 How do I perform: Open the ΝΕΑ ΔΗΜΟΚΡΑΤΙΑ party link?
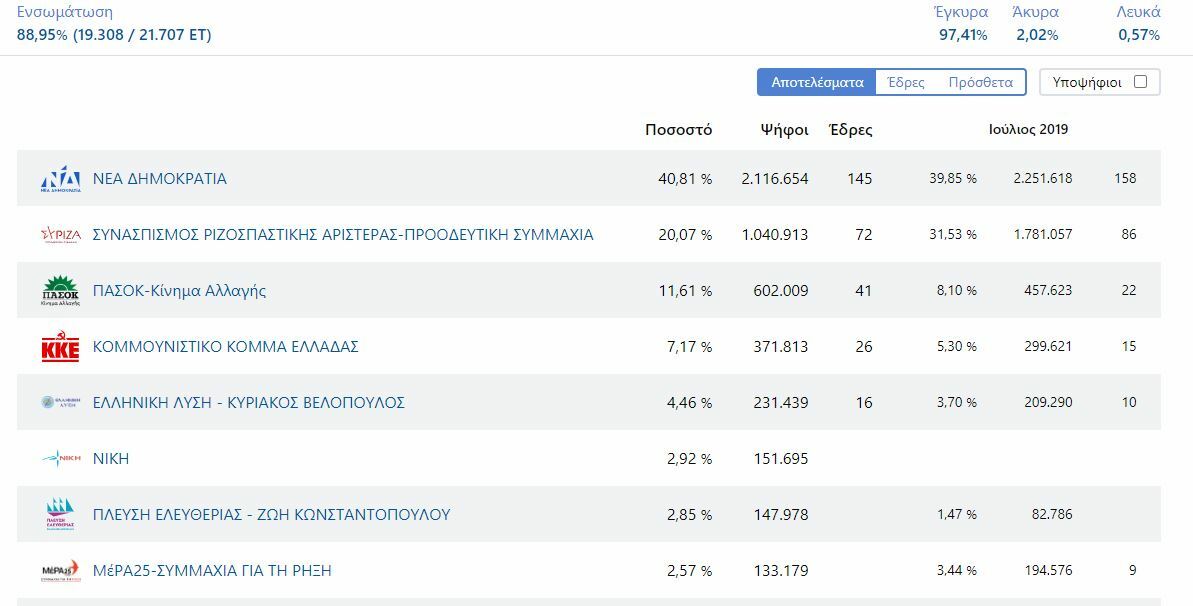(160, 179)
